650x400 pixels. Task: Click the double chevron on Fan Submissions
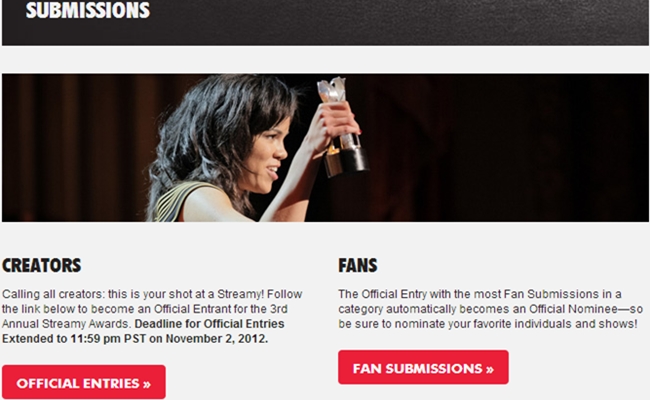coord(490,369)
